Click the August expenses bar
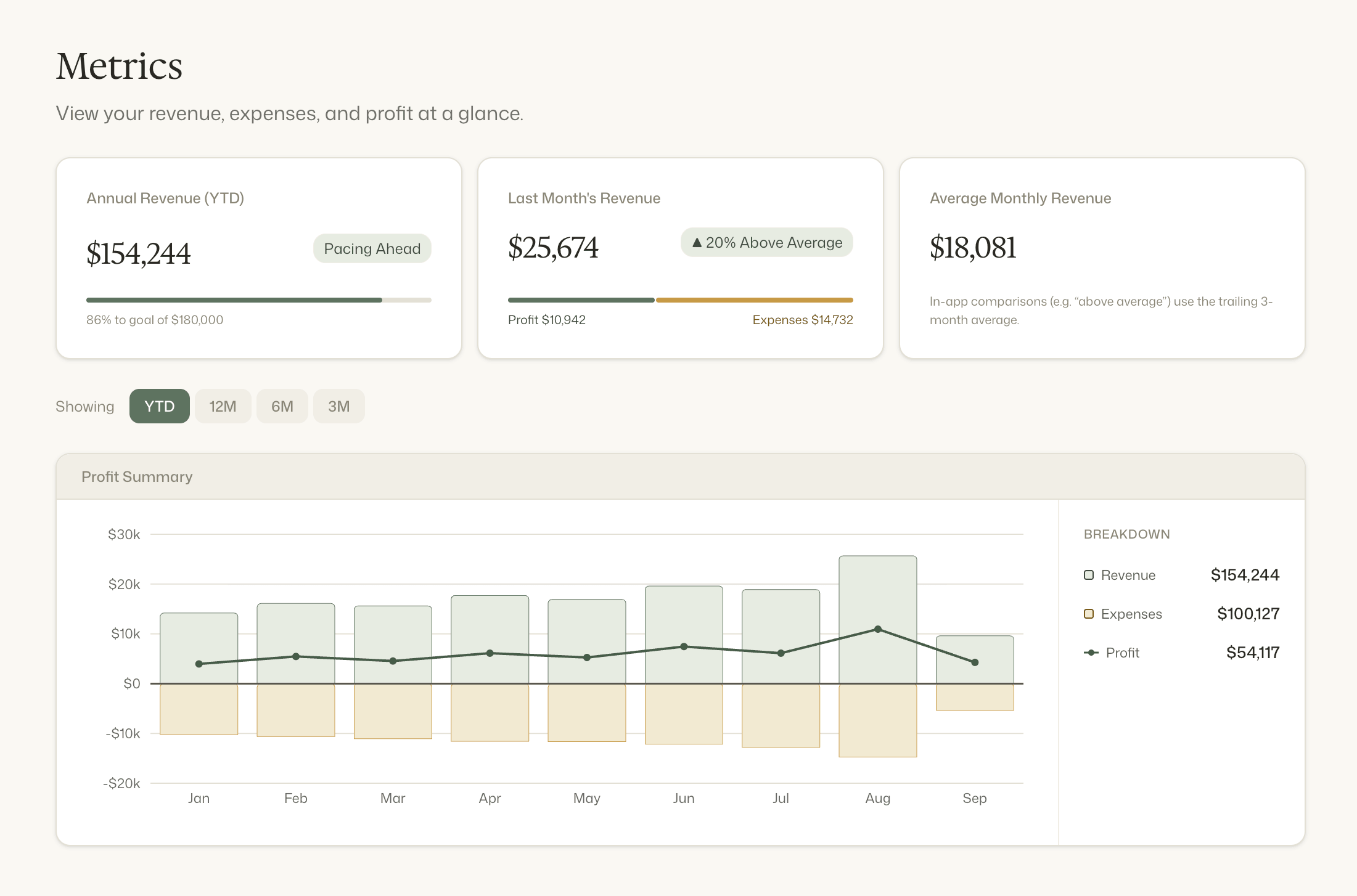 877,720
